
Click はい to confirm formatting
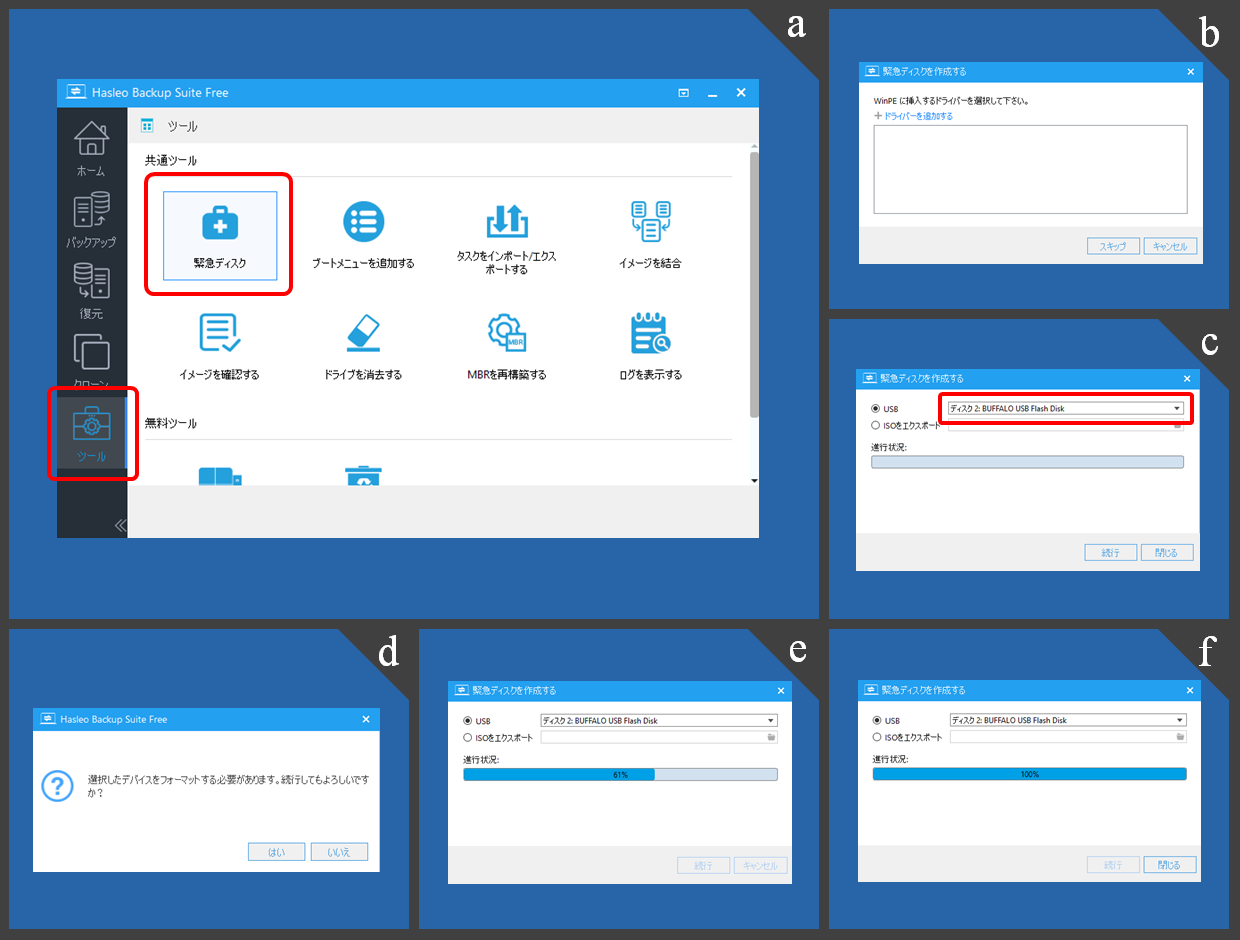(276, 852)
